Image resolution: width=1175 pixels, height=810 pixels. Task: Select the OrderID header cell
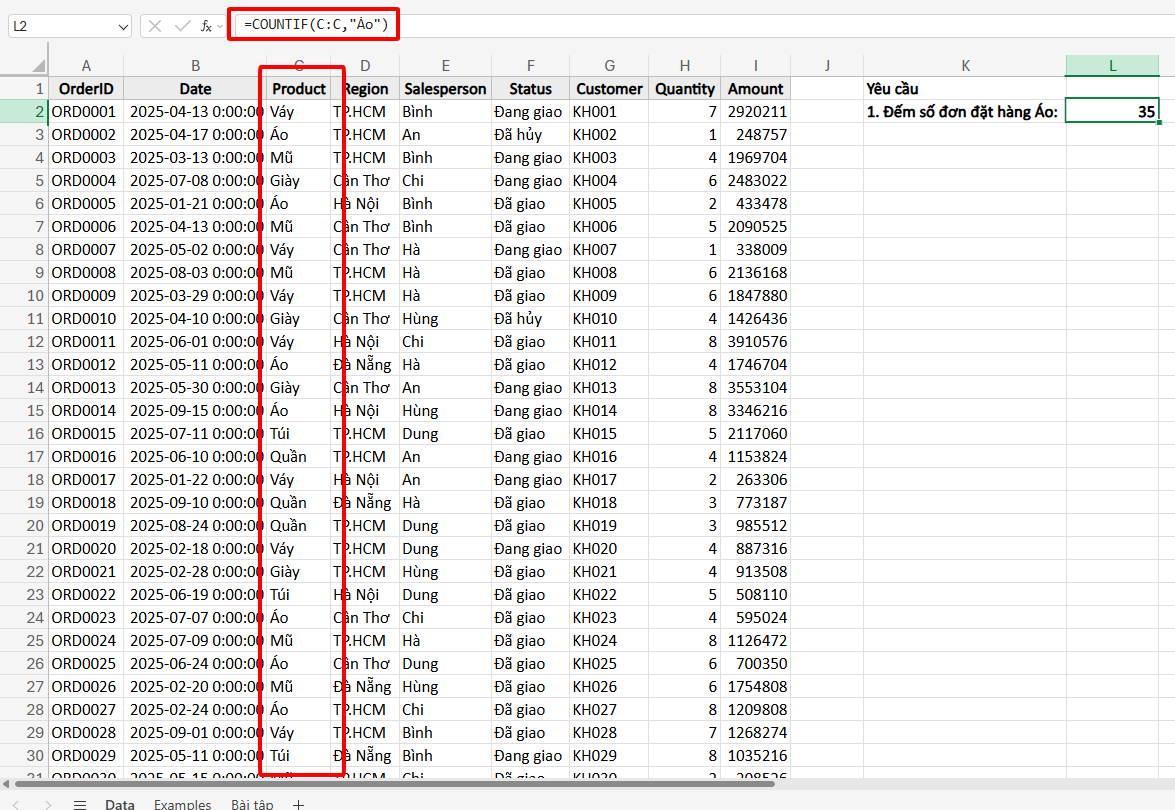[x=86, y=88]
